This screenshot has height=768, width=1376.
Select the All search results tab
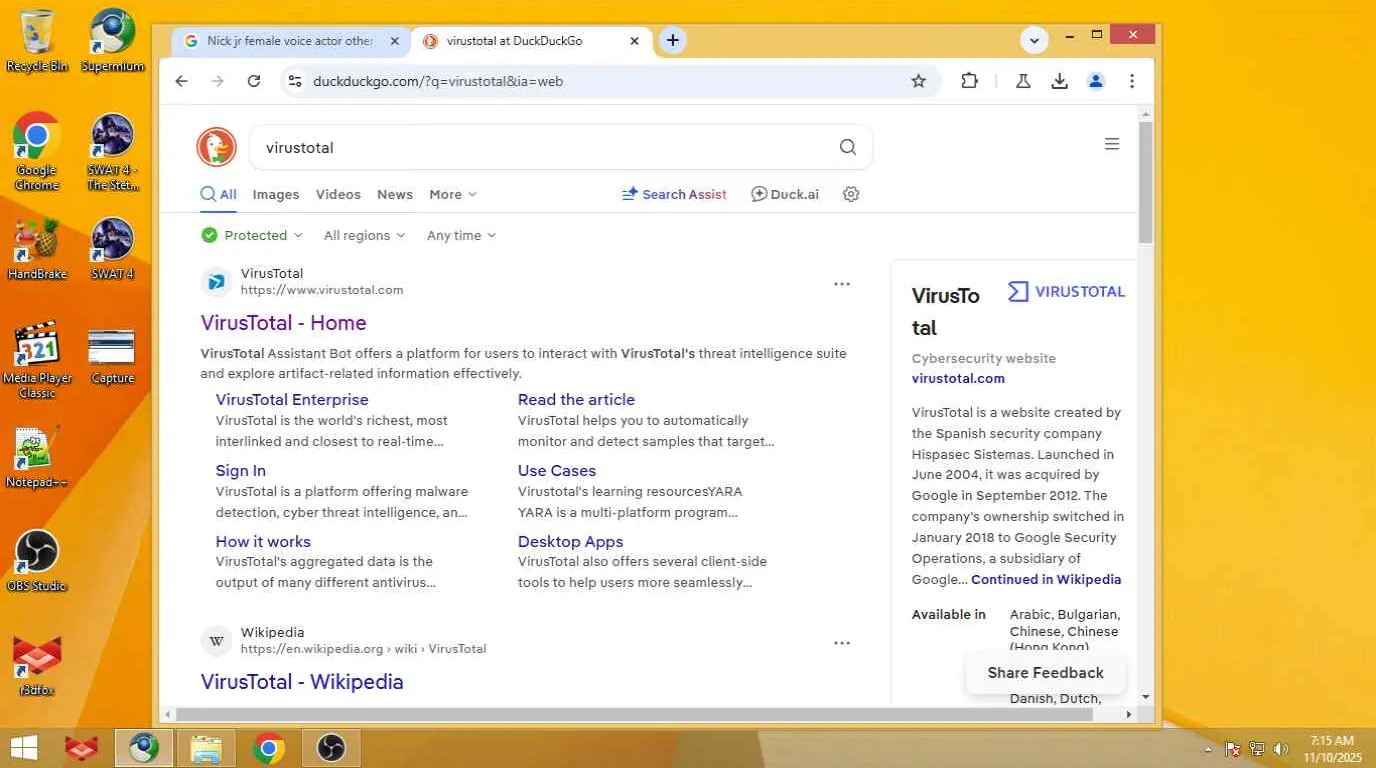point(219,194)
